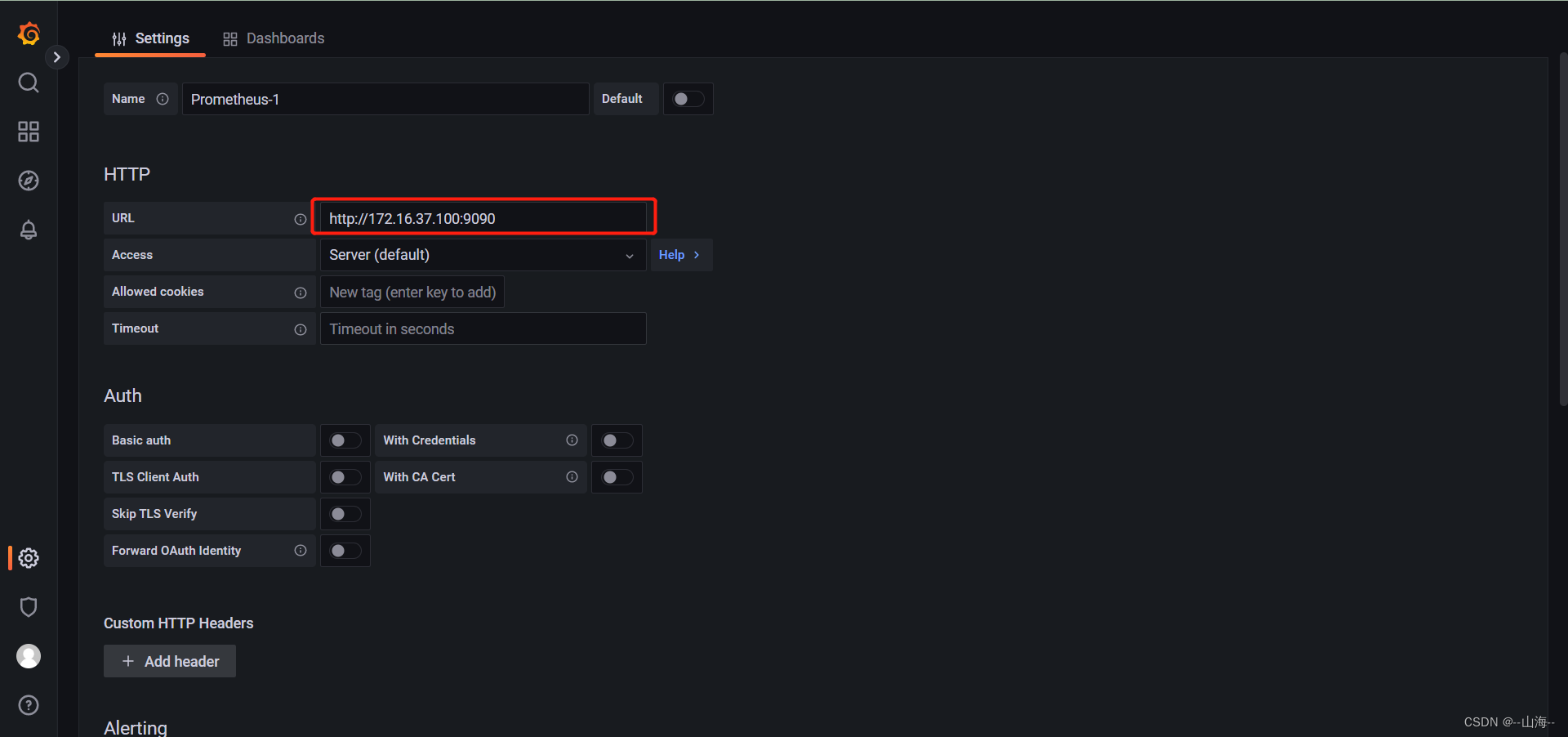Open the Help question mark icon
The image size is (1568, 737).
coord(29,705)
